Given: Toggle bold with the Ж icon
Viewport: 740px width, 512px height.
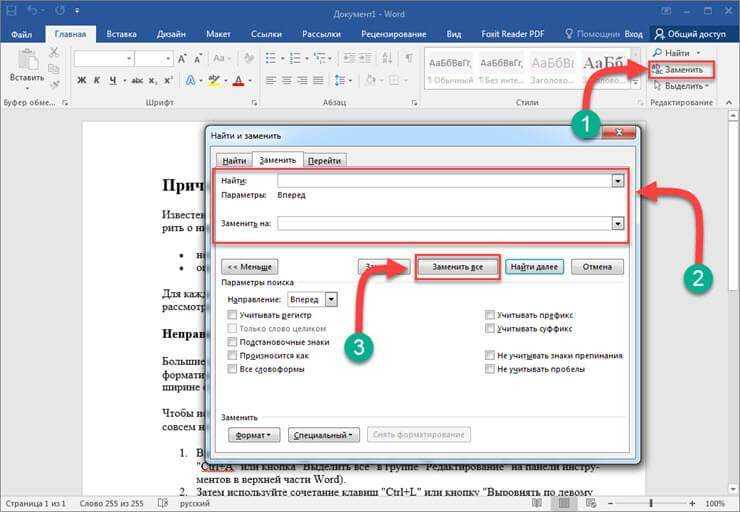Looking at the screenshot, I should 82,81.
